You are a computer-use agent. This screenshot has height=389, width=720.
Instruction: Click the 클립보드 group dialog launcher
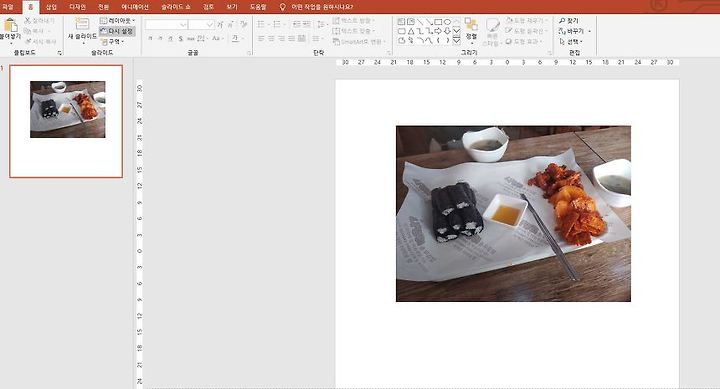pyautogui.click(x=60, y=53)
